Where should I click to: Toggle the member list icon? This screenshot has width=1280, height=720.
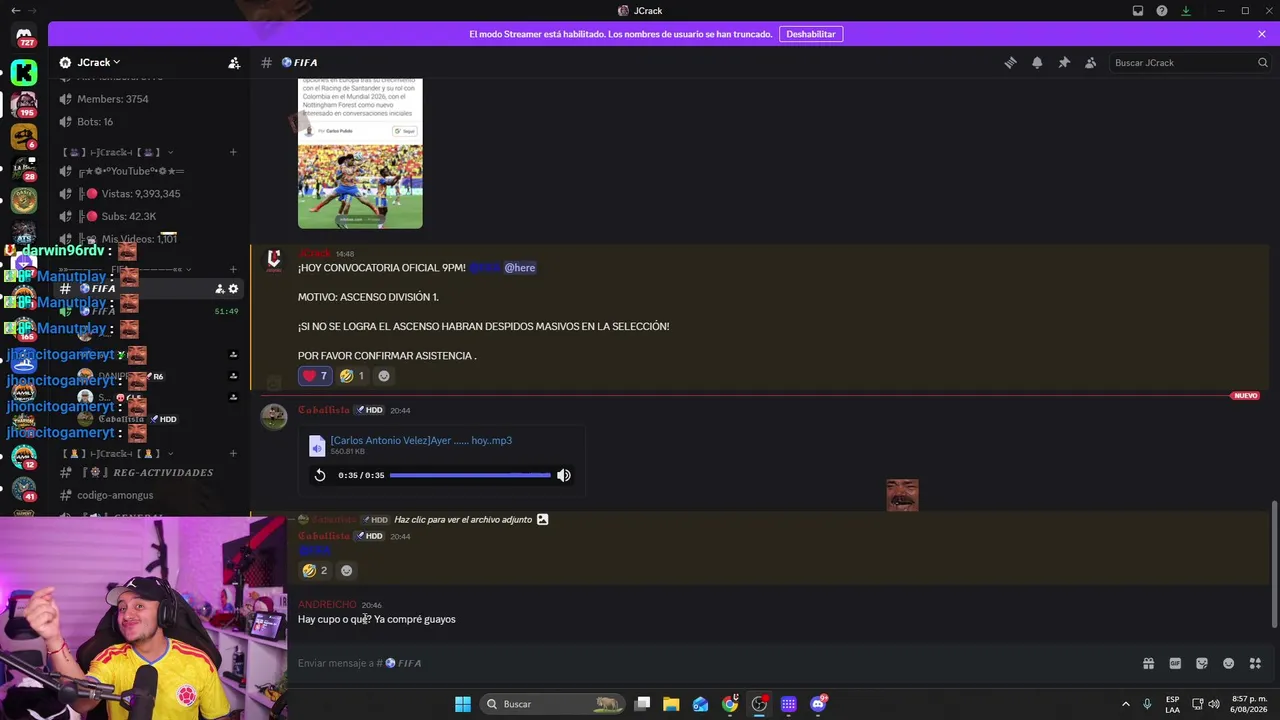pos(1091,63)
